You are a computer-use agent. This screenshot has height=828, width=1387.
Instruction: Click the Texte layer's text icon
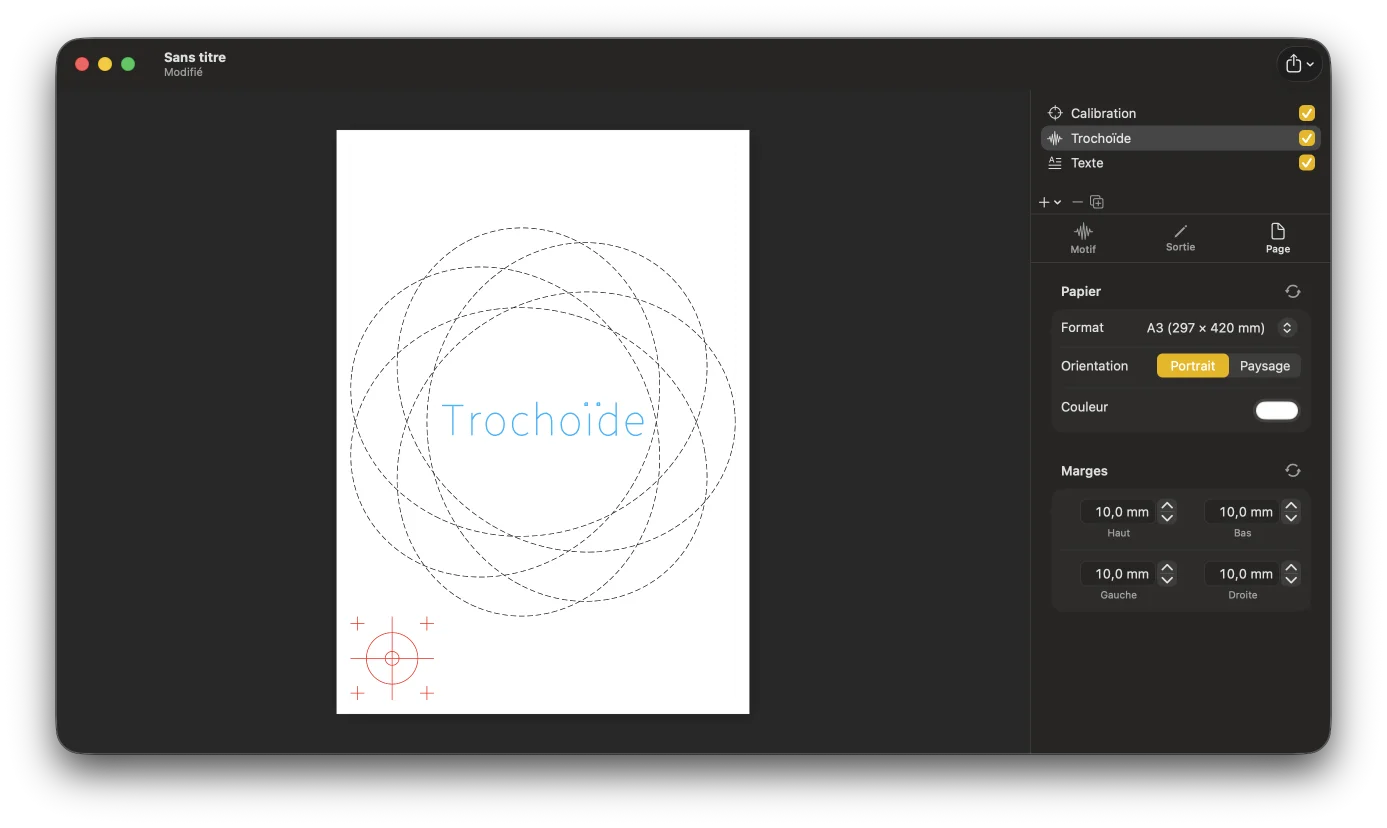[1055, 163]
